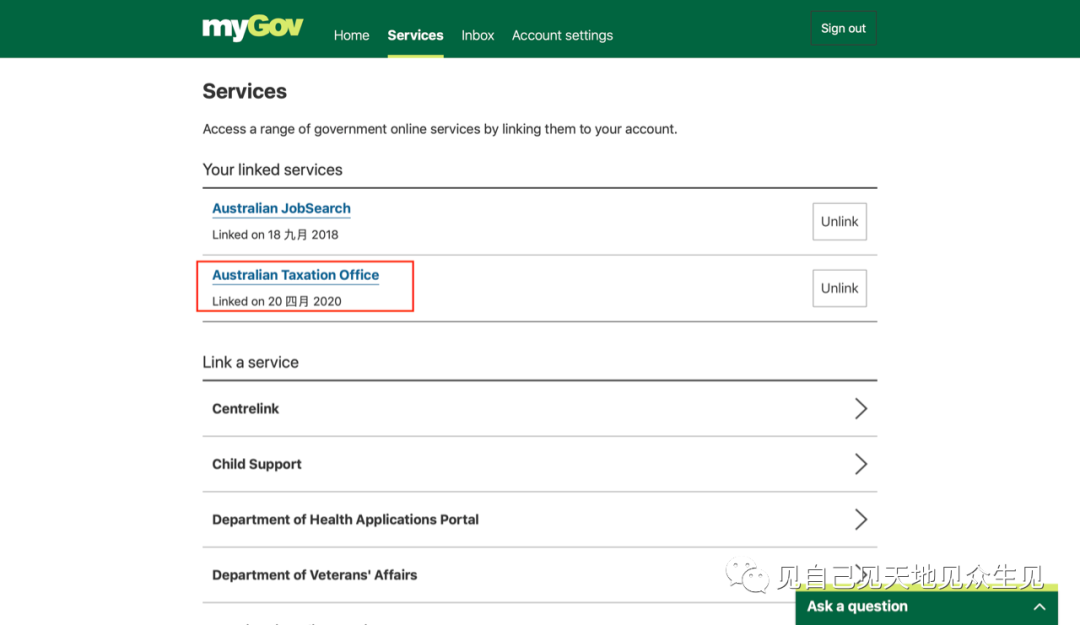Expand Ask a question using caret icon
1080x625 pixels.
coord(1039,607)
